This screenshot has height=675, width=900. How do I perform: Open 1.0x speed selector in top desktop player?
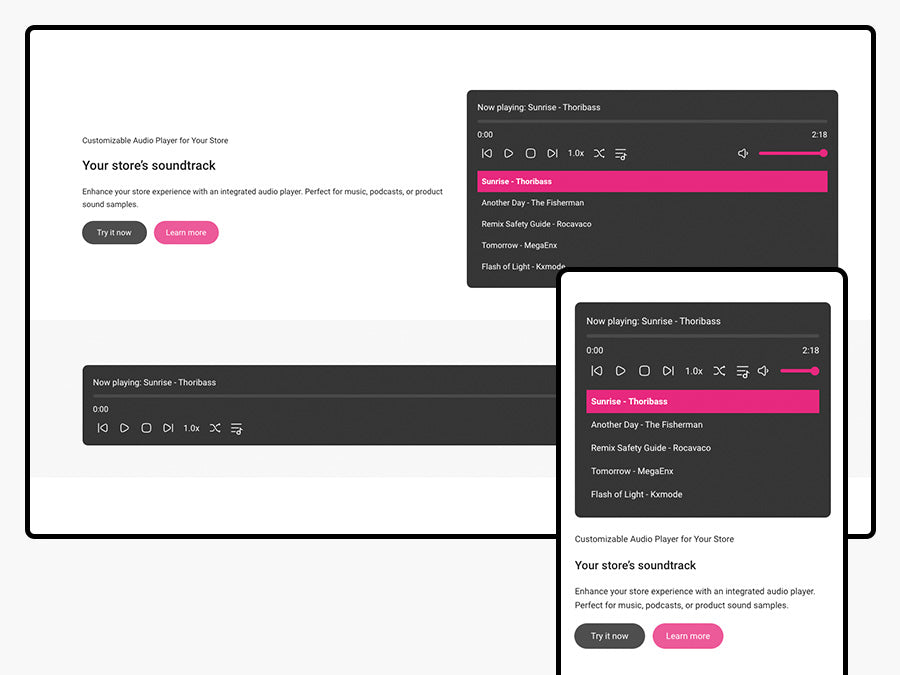576,153
